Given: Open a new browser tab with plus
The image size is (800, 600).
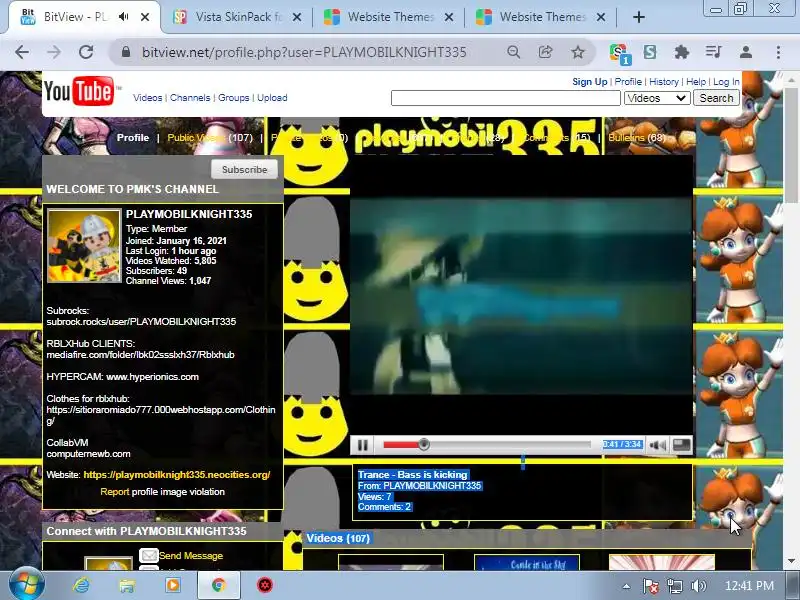Looking at the screenshot, I should click(x=638, y=17).
